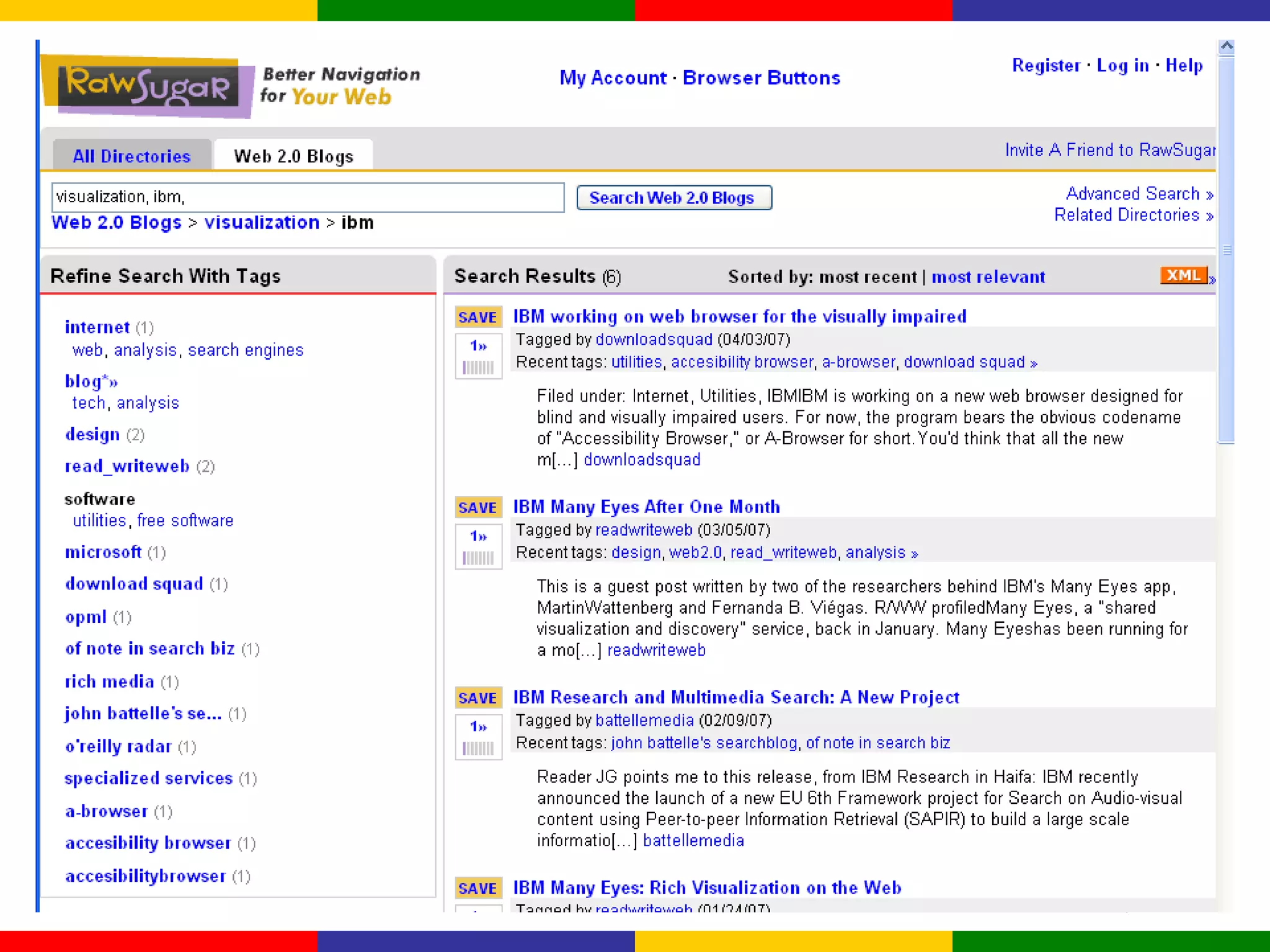Screen dimensions: 1270x952
Task: Sort results by most relevant
Action: 988,277
